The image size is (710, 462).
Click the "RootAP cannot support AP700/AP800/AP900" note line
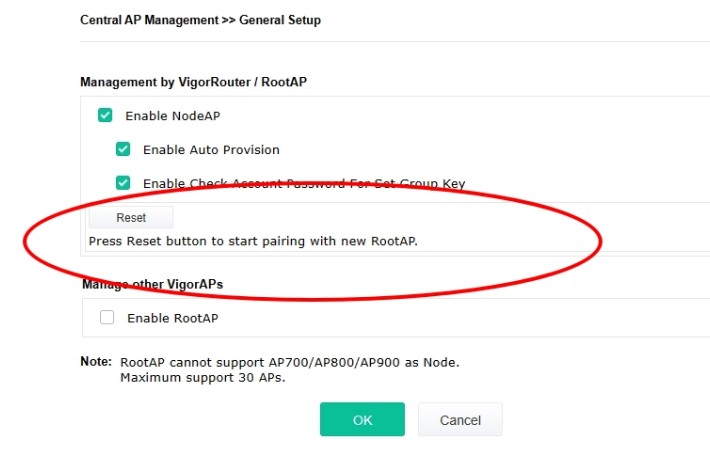(289, 363)
